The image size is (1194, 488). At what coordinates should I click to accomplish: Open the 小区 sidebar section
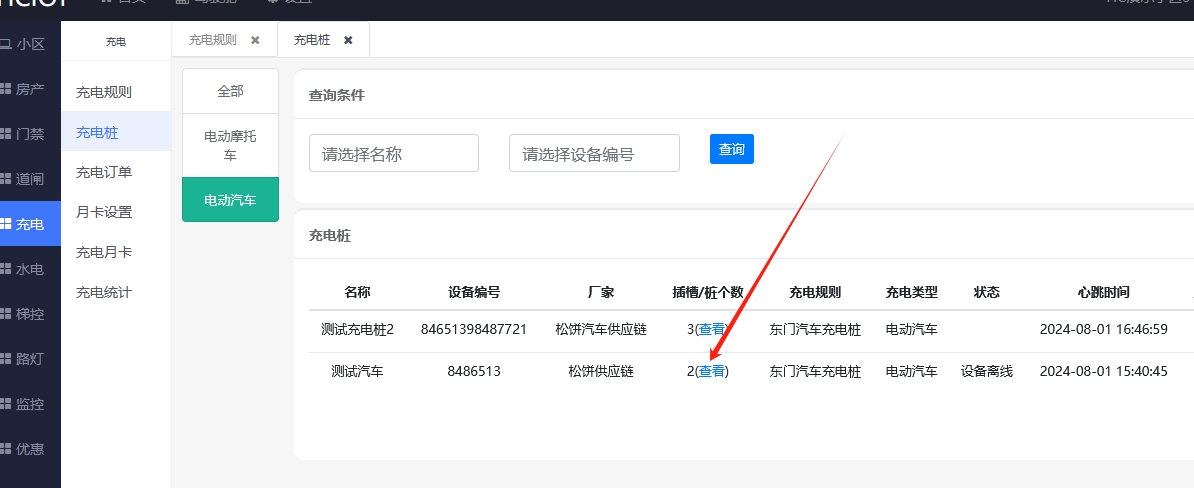coord(30,44)
